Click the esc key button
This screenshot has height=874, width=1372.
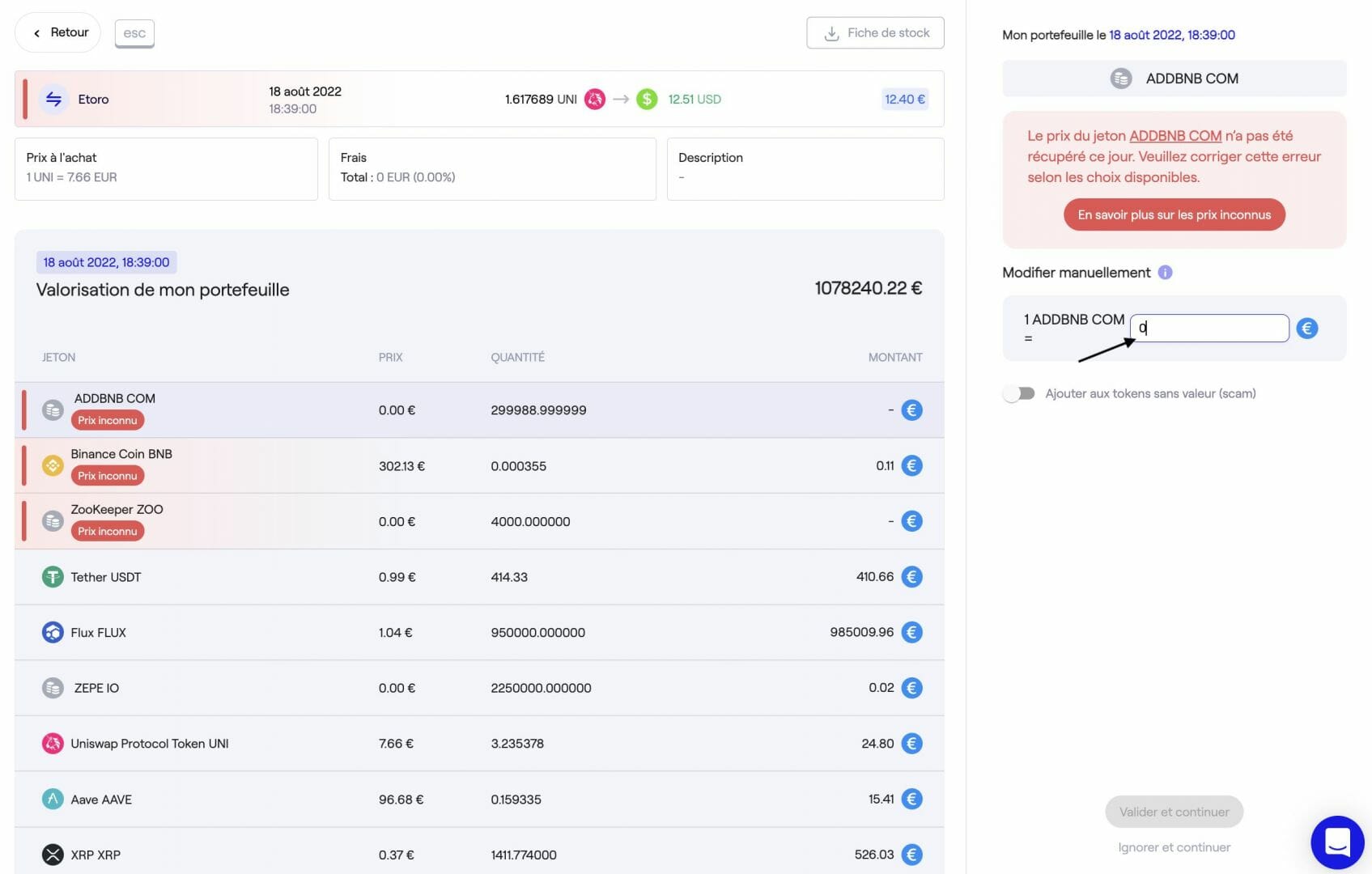click(x=134, y=33)
